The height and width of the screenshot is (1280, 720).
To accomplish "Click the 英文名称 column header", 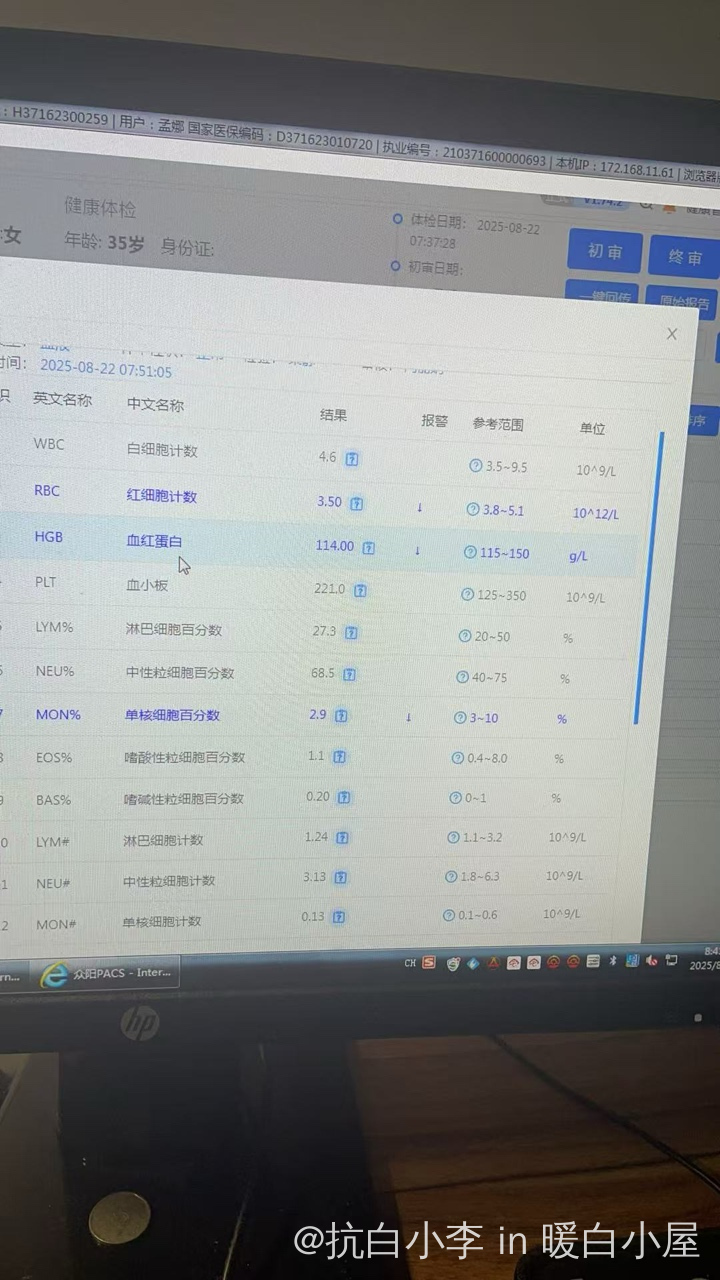I will coord(62,399).
